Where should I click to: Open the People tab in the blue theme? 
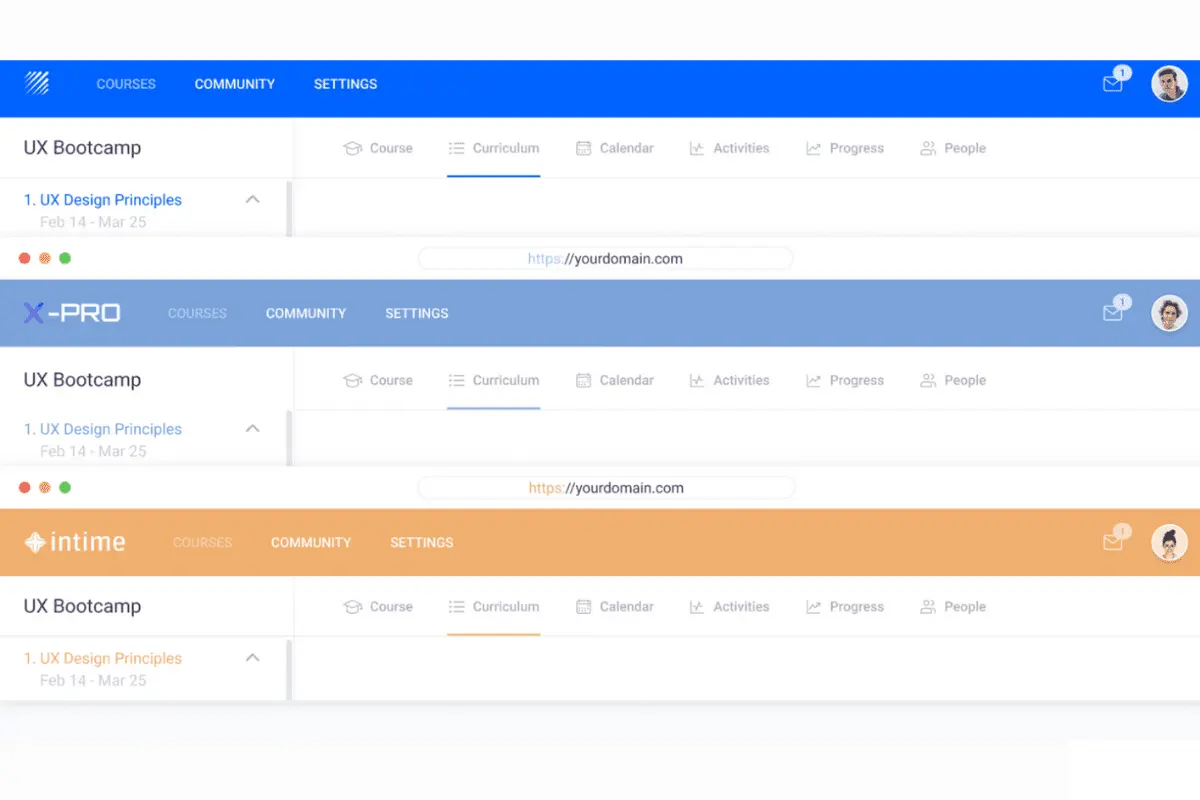953,148
